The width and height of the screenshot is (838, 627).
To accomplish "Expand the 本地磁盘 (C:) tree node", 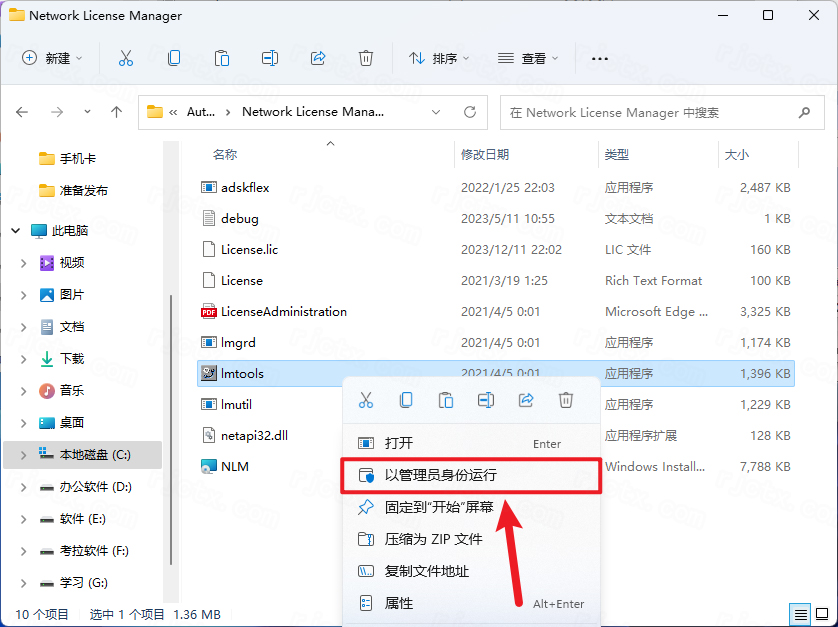I will [24, 455].
